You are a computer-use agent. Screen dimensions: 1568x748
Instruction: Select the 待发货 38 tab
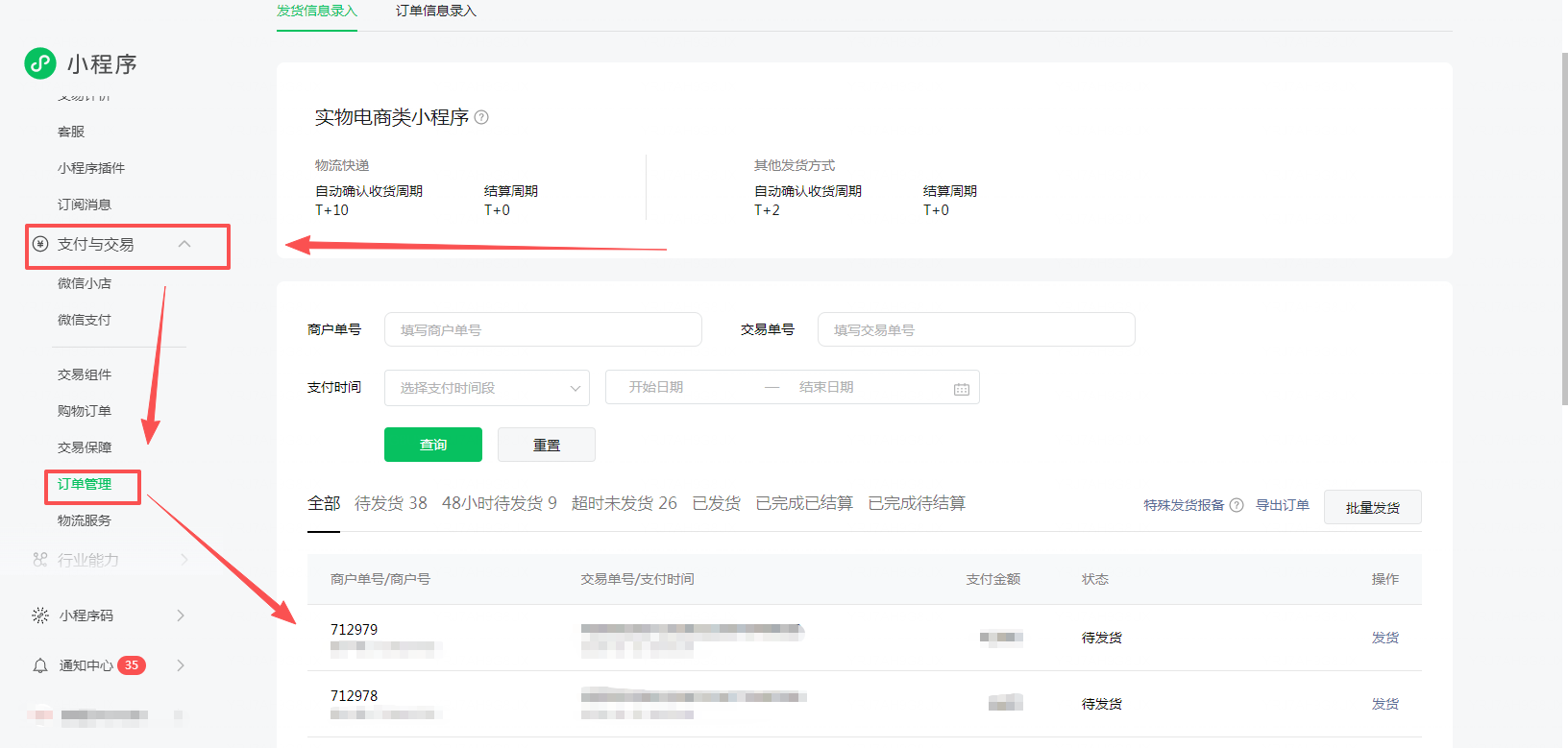point(390,503)
